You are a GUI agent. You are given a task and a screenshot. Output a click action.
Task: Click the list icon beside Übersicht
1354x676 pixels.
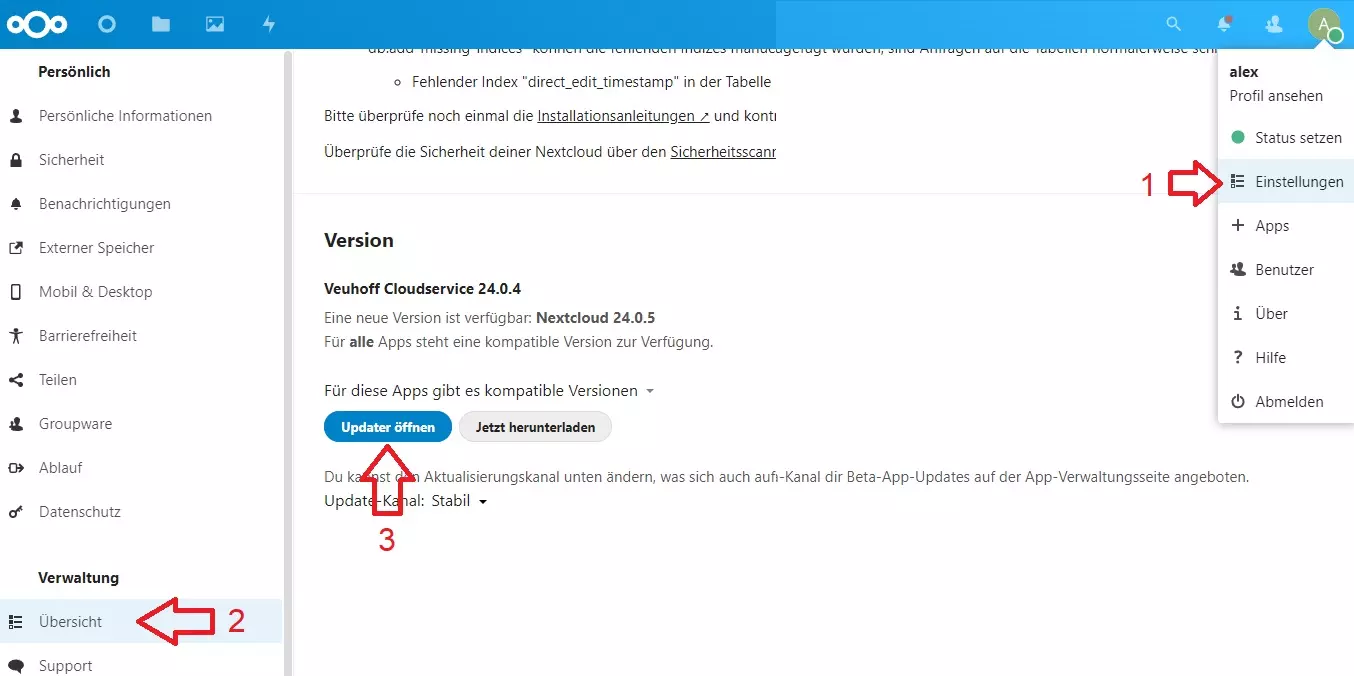tap(16, 622)
